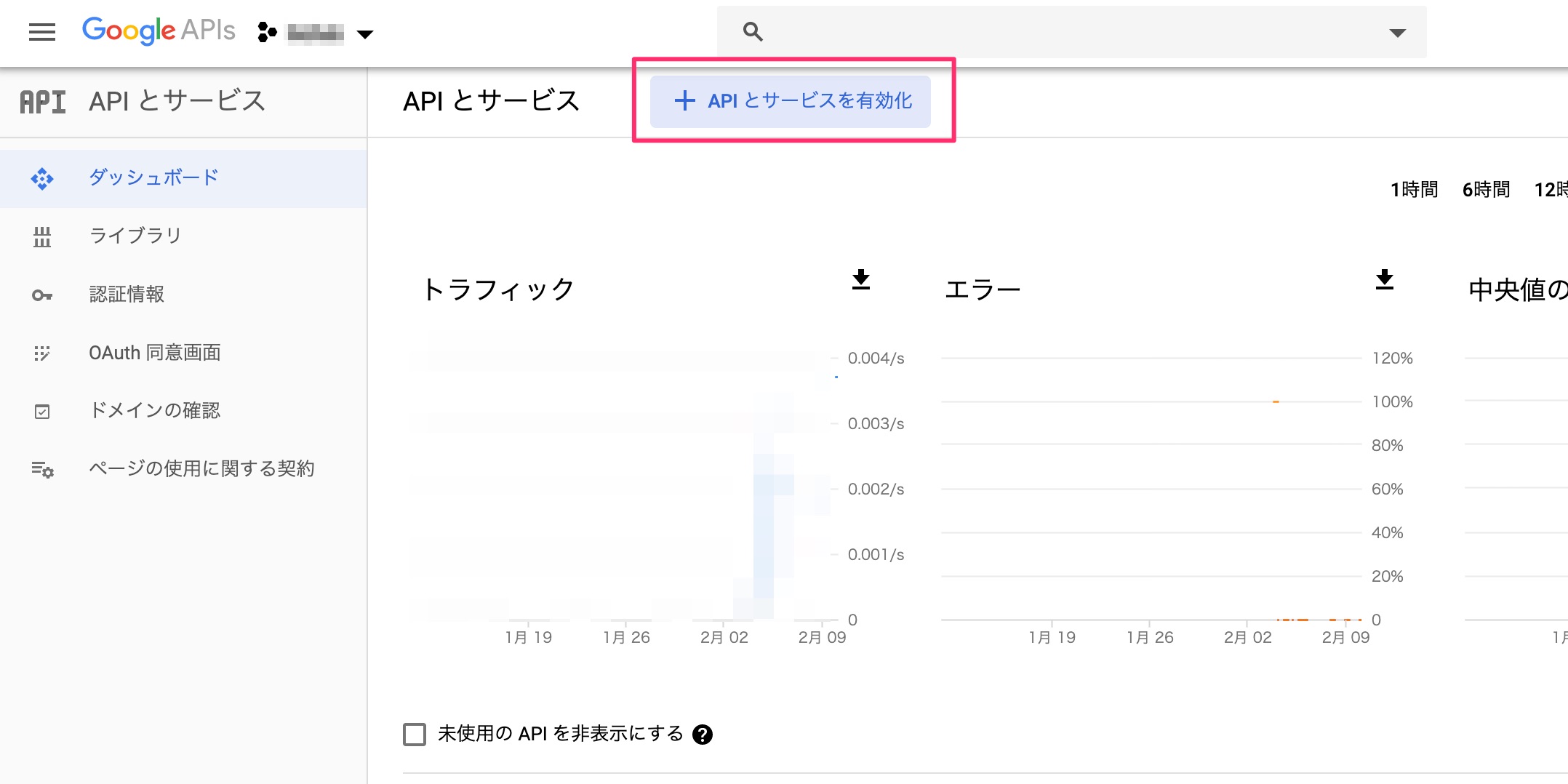This screenshot has height=784, width=1568.
Task: Switch time range to 6時間
Action: pos(1486,189)
